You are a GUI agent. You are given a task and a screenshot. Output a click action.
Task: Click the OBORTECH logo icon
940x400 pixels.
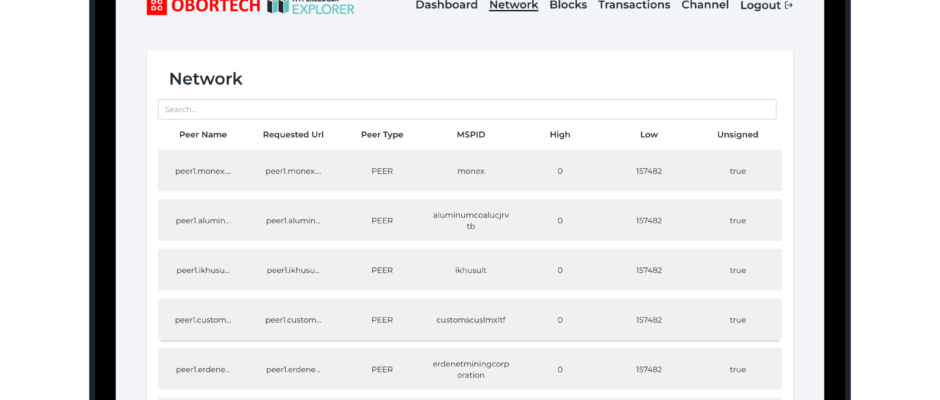(x=157, y=6)
